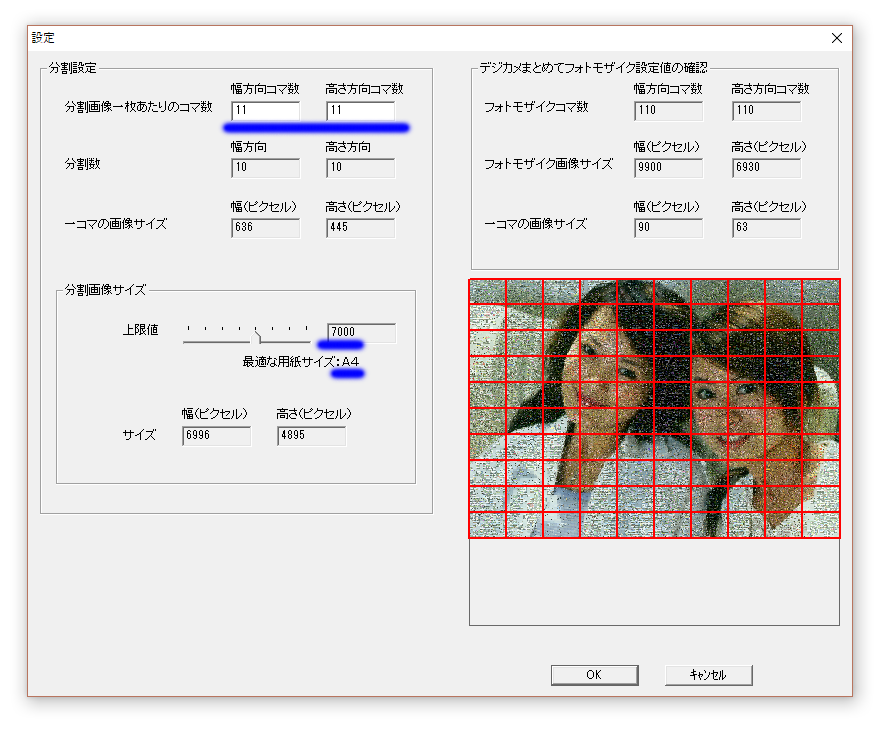The width and height of the screenshot is (881, 732).
Task: Click the right panel field showing 90
Action: [x=668, y=228]
